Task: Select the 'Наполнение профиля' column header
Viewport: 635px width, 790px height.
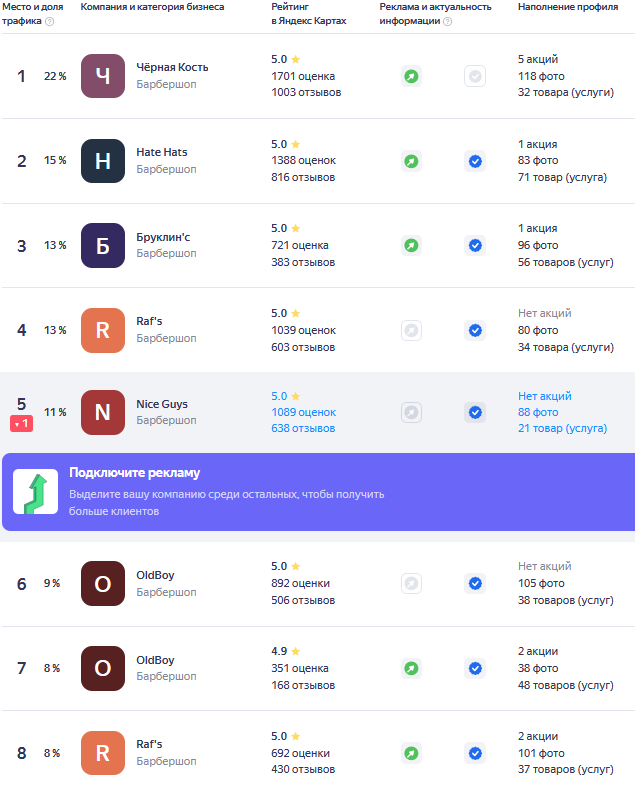Action: coord(567,7)
